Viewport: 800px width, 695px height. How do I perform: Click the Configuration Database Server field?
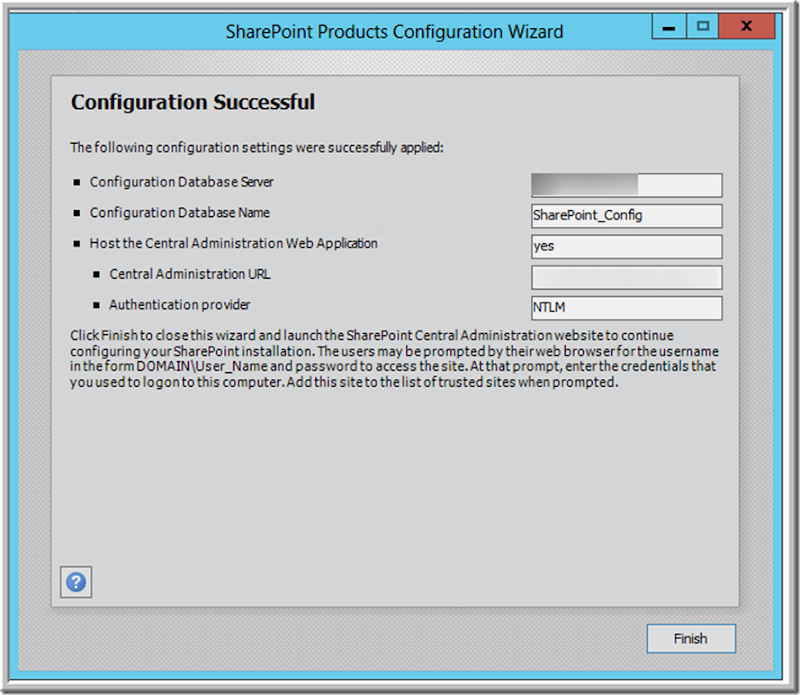coord(627,185)
